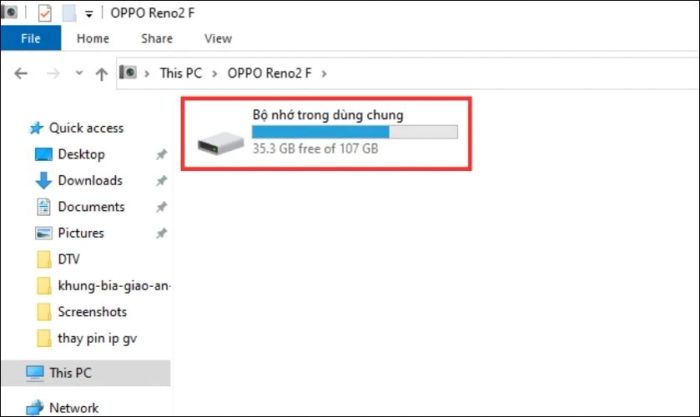Open the Documents folder in Quick access
This screenshot has height=417, width=700.
pos(90,207)
